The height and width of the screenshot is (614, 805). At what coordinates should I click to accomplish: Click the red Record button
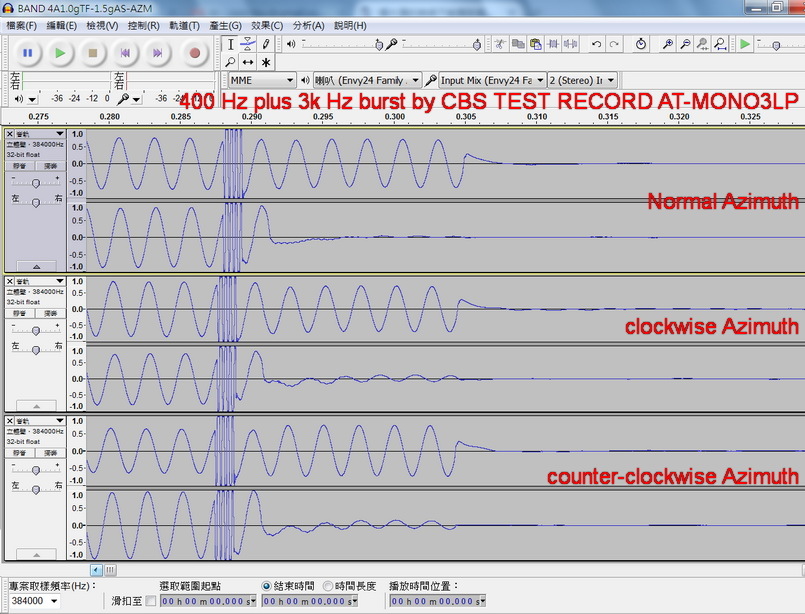tap(195, 53)
